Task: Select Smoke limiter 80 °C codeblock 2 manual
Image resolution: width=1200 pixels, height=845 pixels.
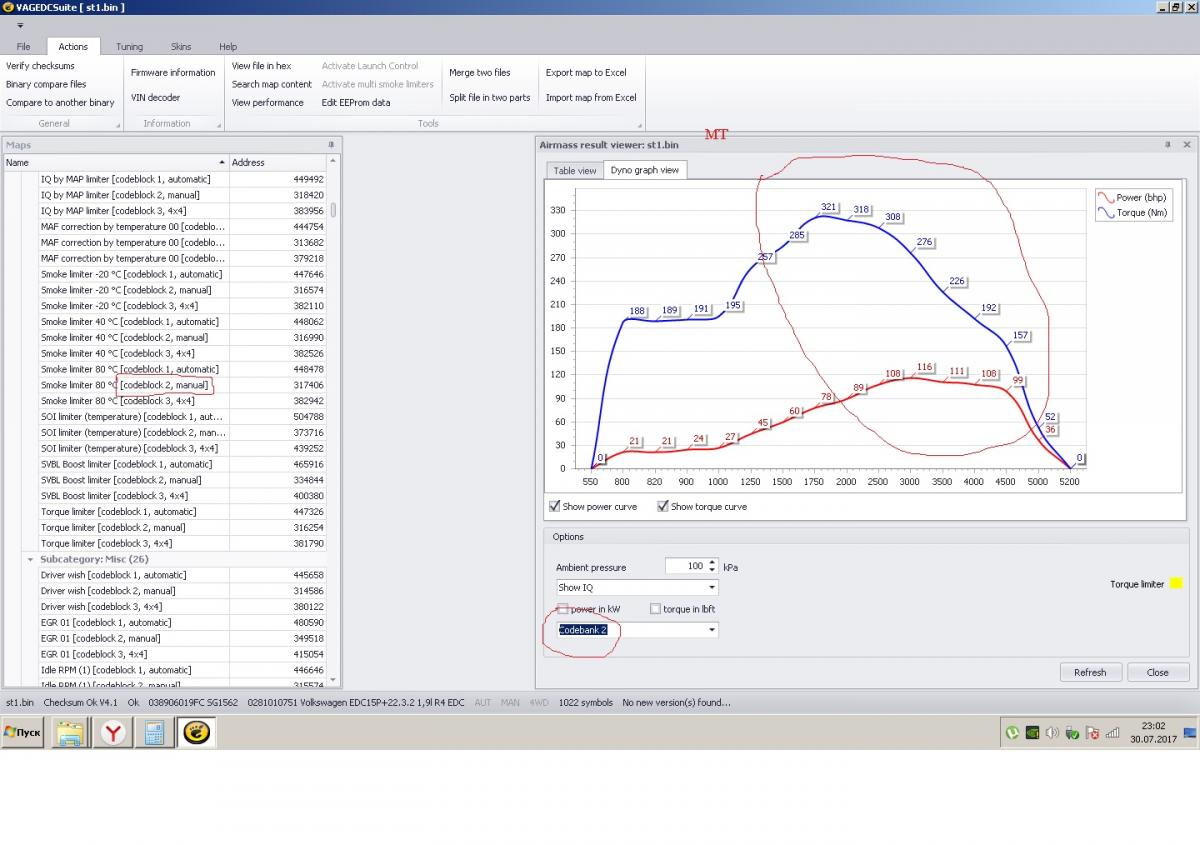Action: (x=124, y=385)
